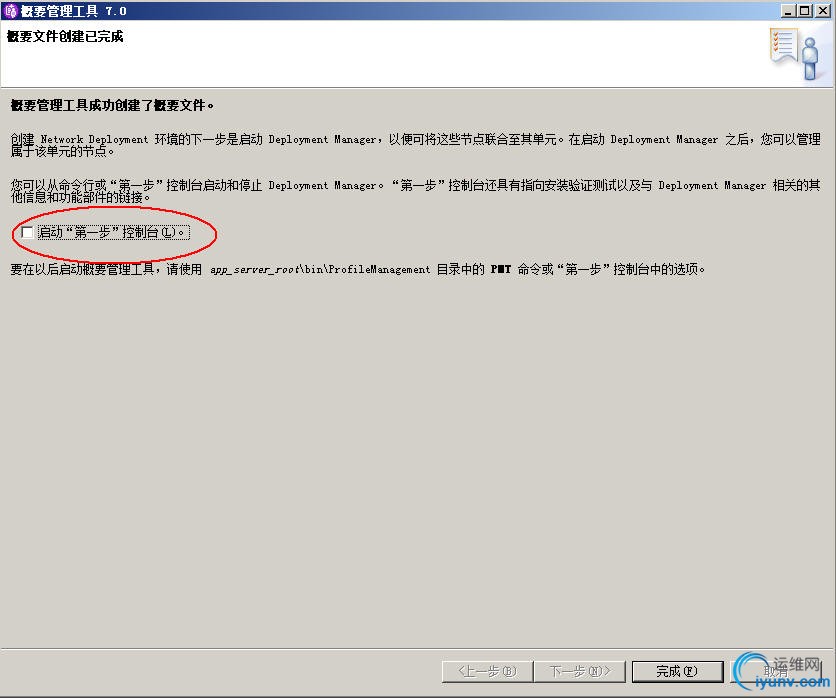The height and width of the screenshot is (698, 836).
Task: Open the system menu via title bar app icon
Action: click(x=11, y=11)
